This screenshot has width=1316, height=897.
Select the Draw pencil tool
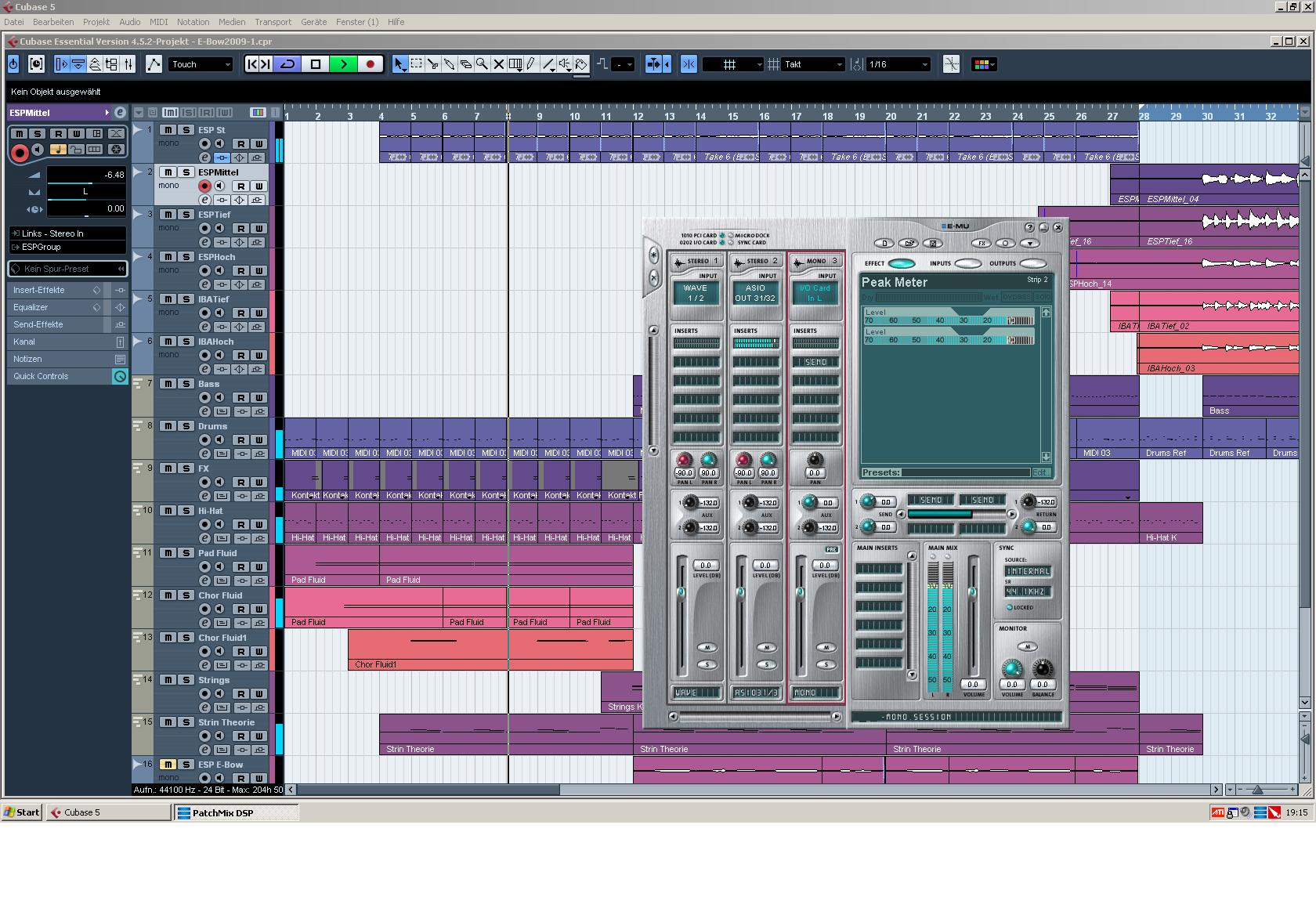point(531,64)
